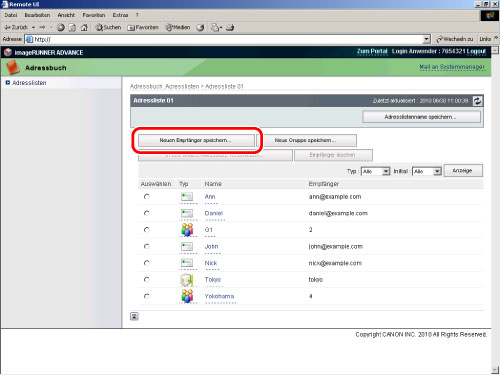Select the radio button for Yokohama
The width and height of the screenshot is (500, 375).
146,296
